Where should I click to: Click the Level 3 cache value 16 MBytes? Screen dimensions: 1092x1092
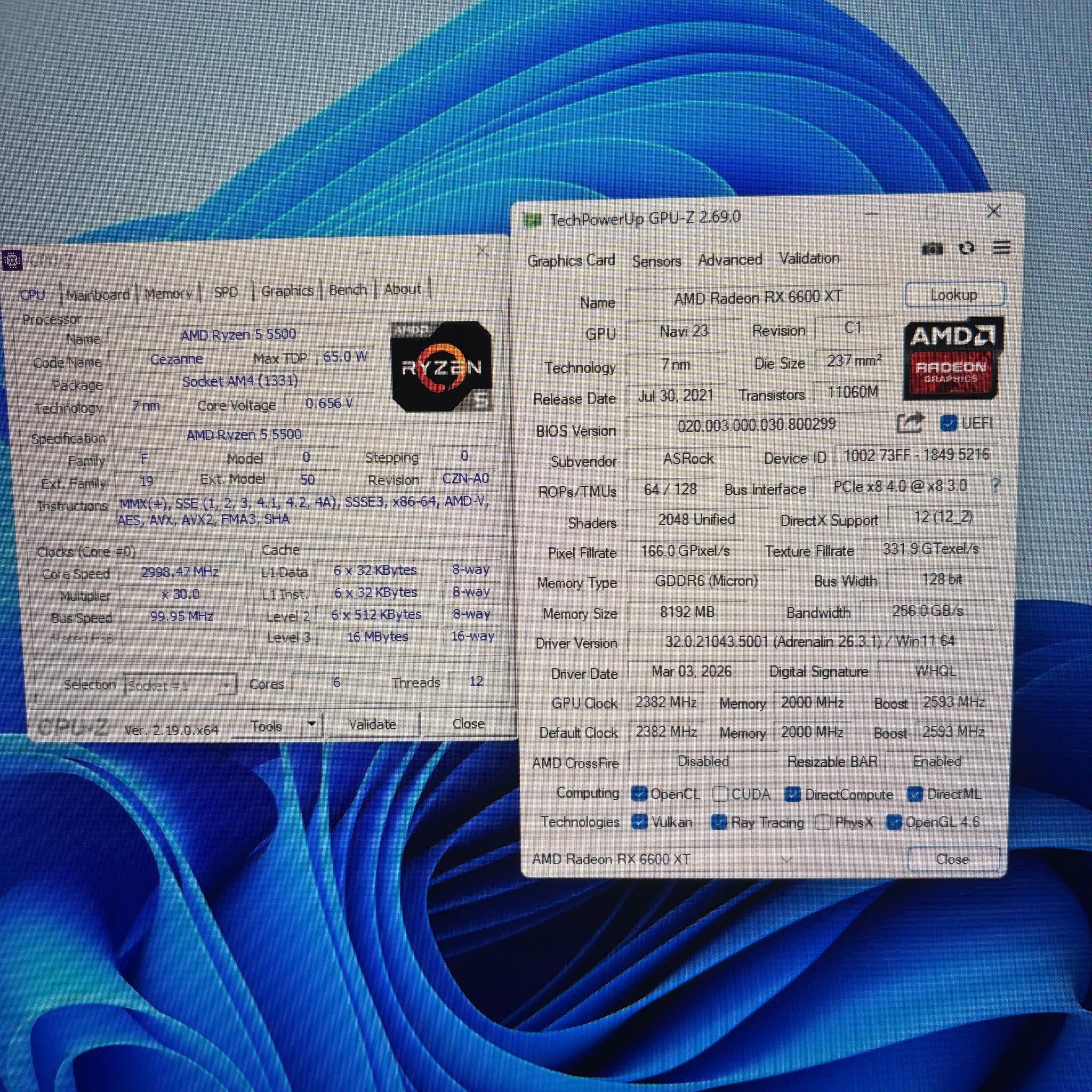[378, 637]
